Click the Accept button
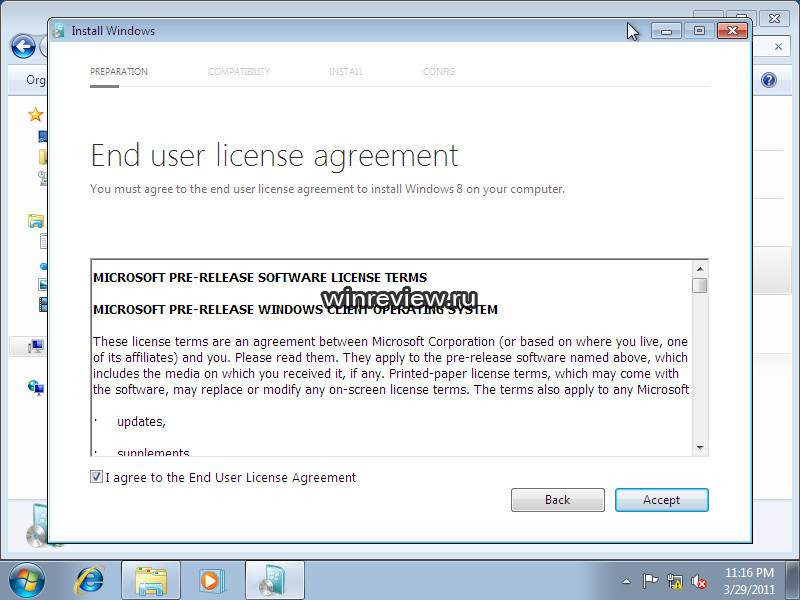The height and width of the screenshot is (600, 800). point(661,500)
